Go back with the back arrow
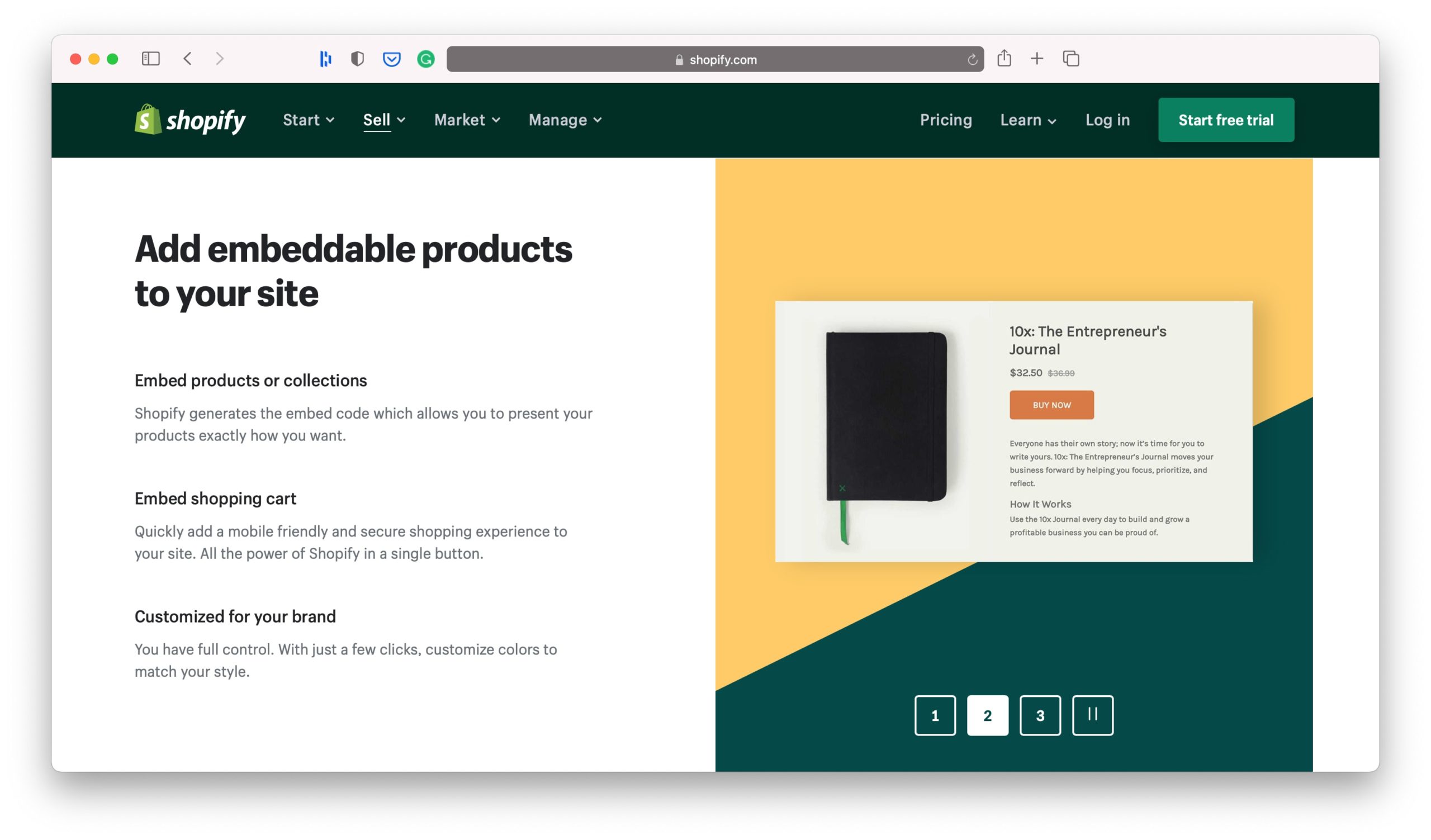 (187, 59)
